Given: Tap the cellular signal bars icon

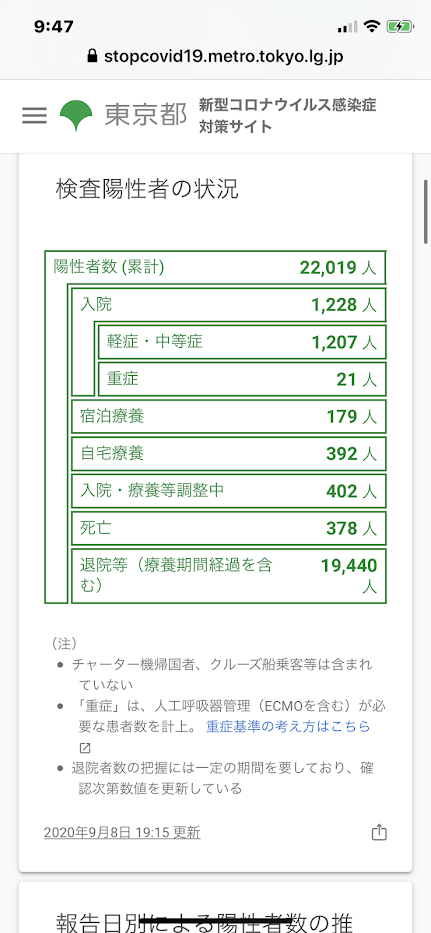Looking at the screenshot, I should tap(348, 27).
